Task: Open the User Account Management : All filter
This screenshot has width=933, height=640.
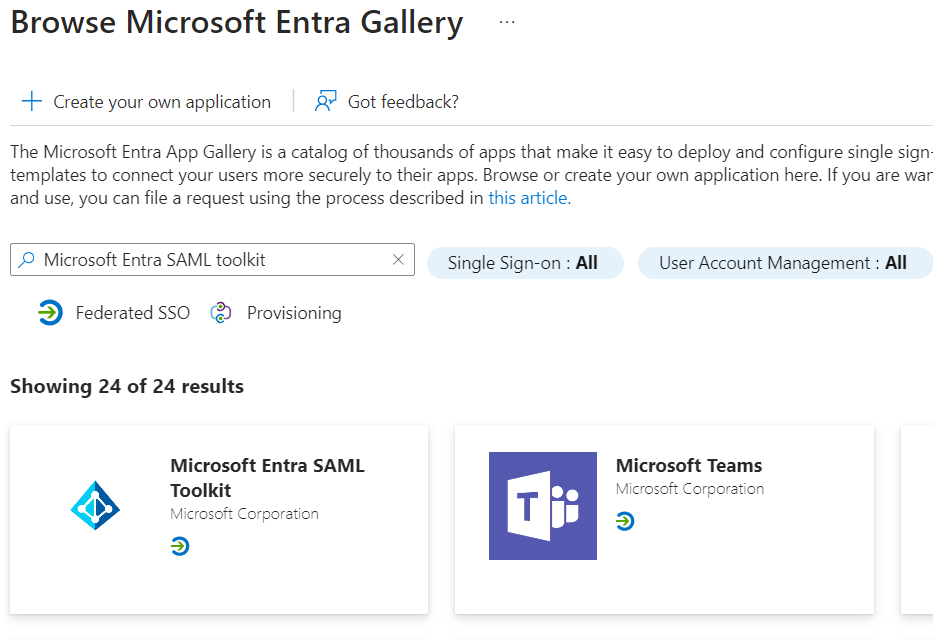Action: [785, 263]
